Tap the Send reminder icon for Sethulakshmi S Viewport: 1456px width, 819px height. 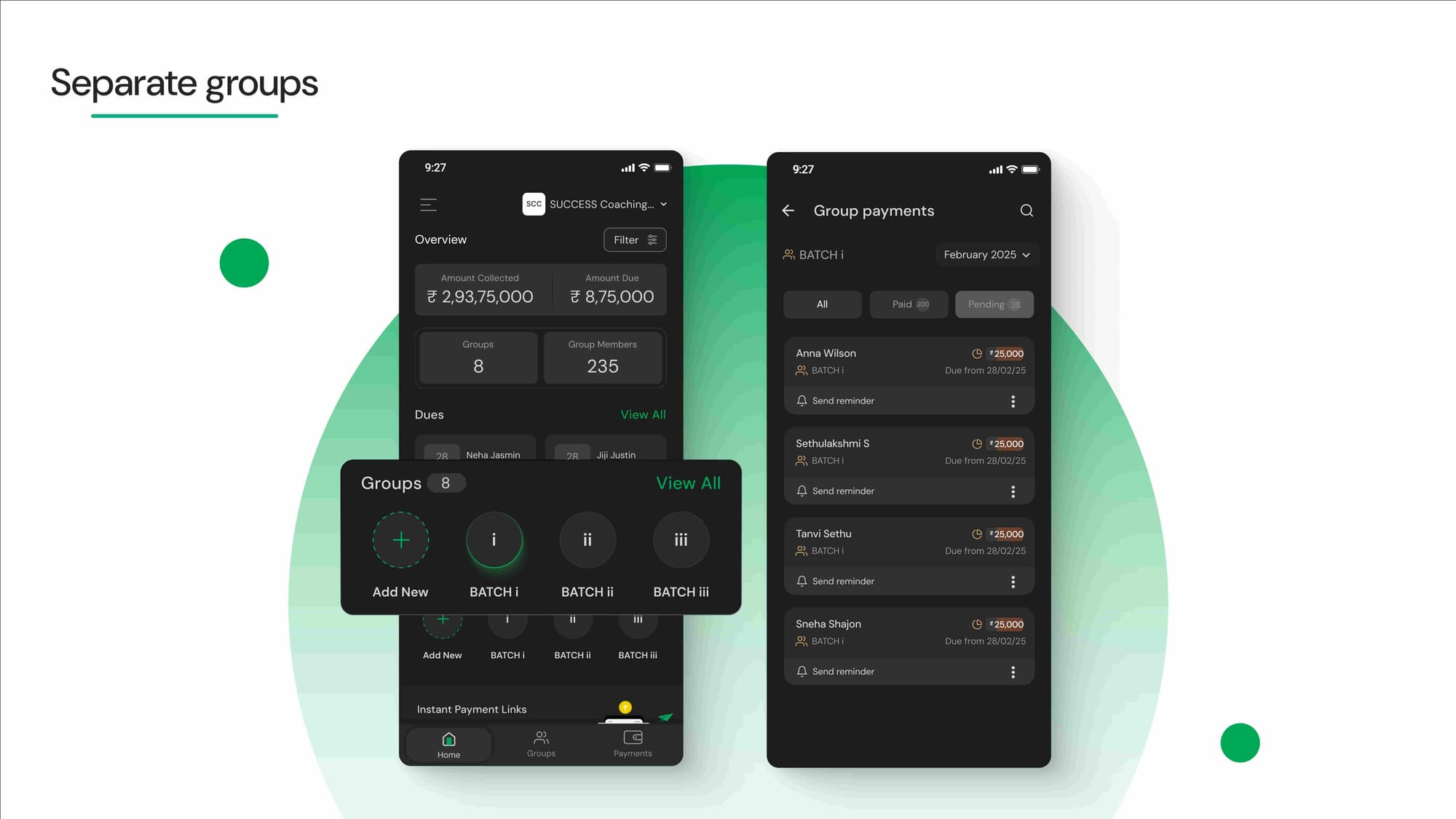pos(801,490)
